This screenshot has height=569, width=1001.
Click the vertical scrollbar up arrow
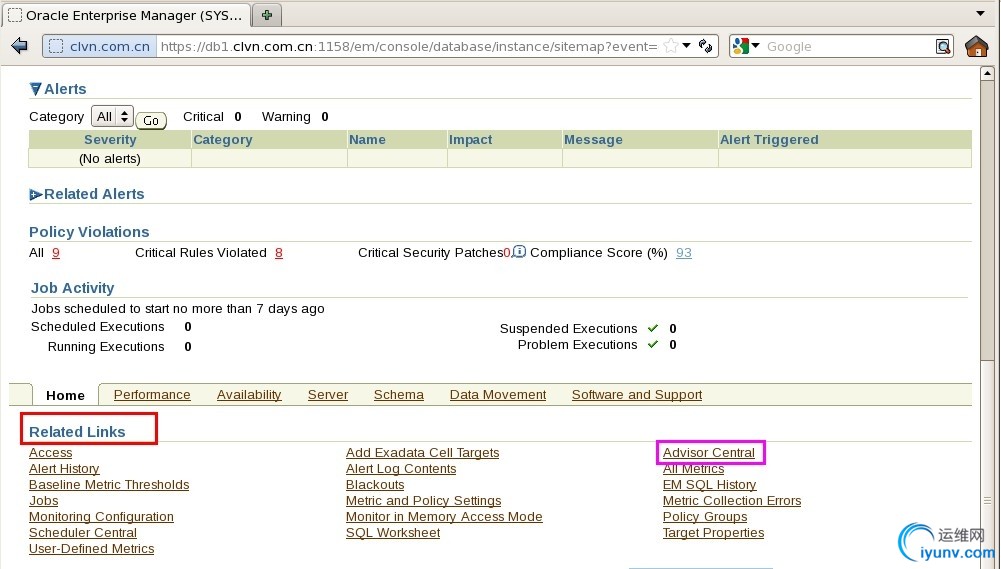987,73
